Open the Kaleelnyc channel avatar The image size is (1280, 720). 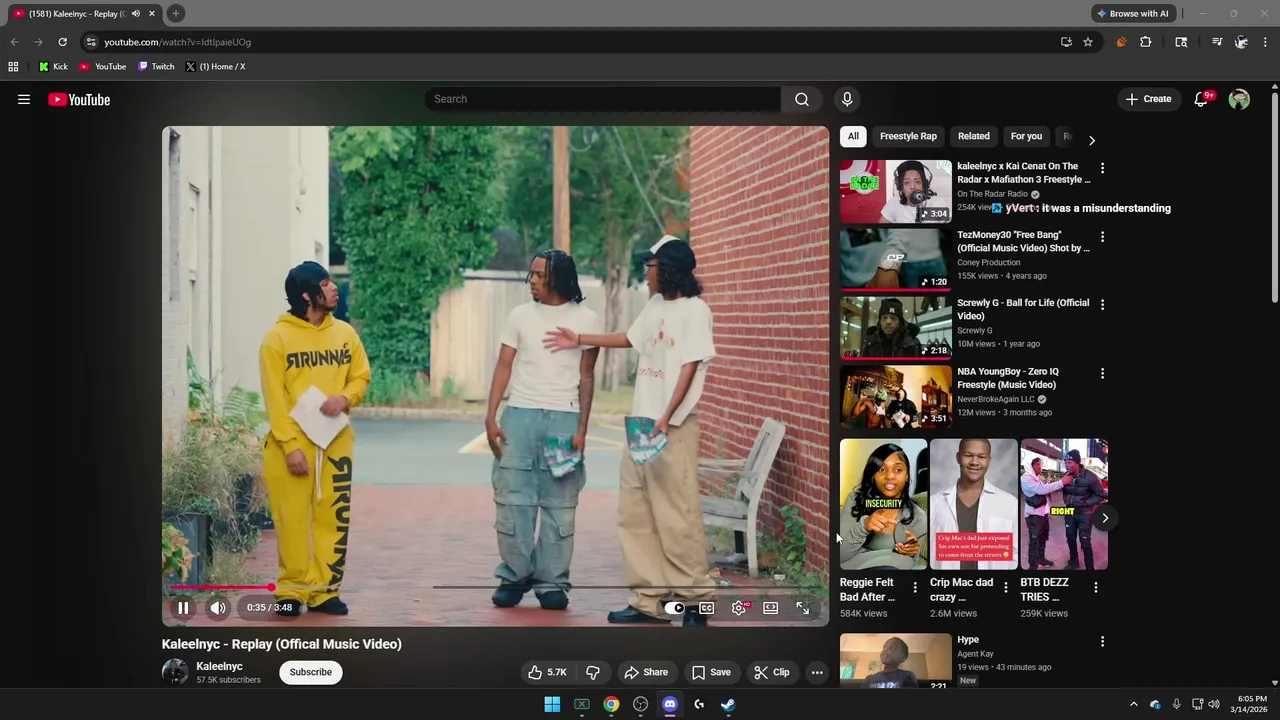click(x=175, y=672)
